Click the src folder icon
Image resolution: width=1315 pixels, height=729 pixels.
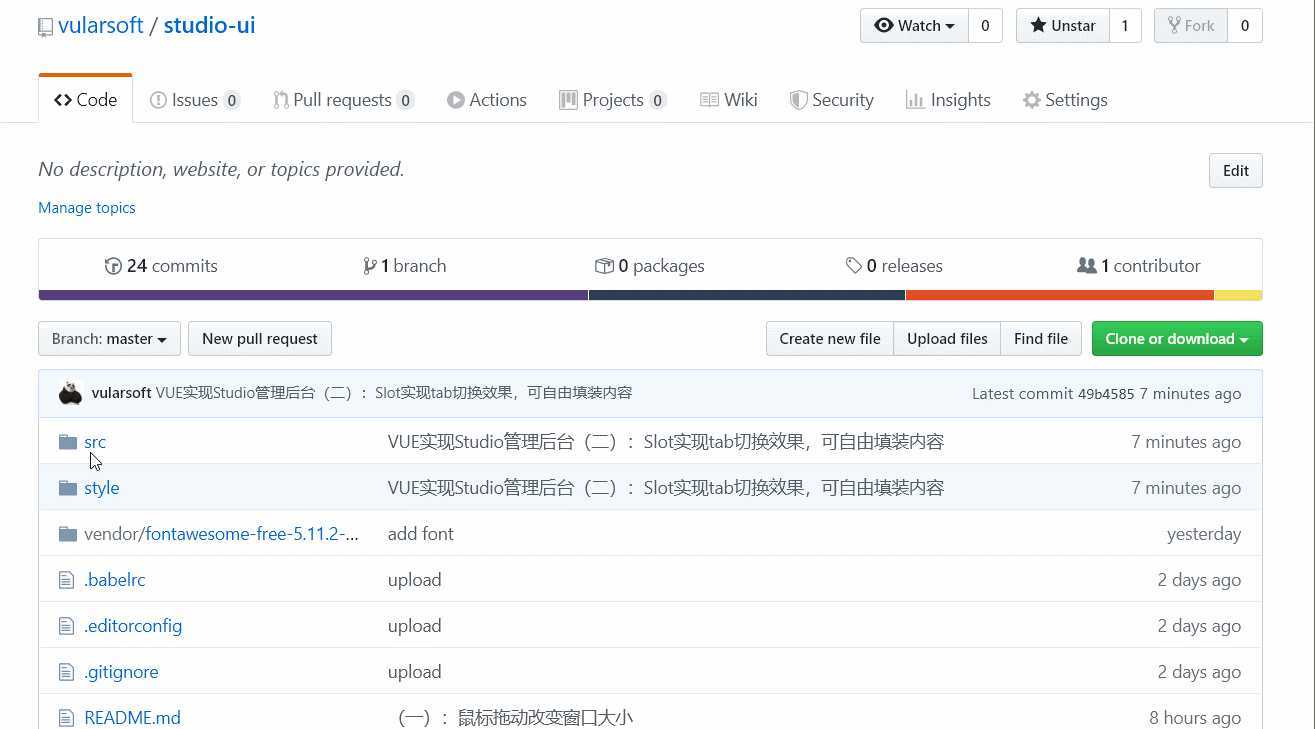68,442
